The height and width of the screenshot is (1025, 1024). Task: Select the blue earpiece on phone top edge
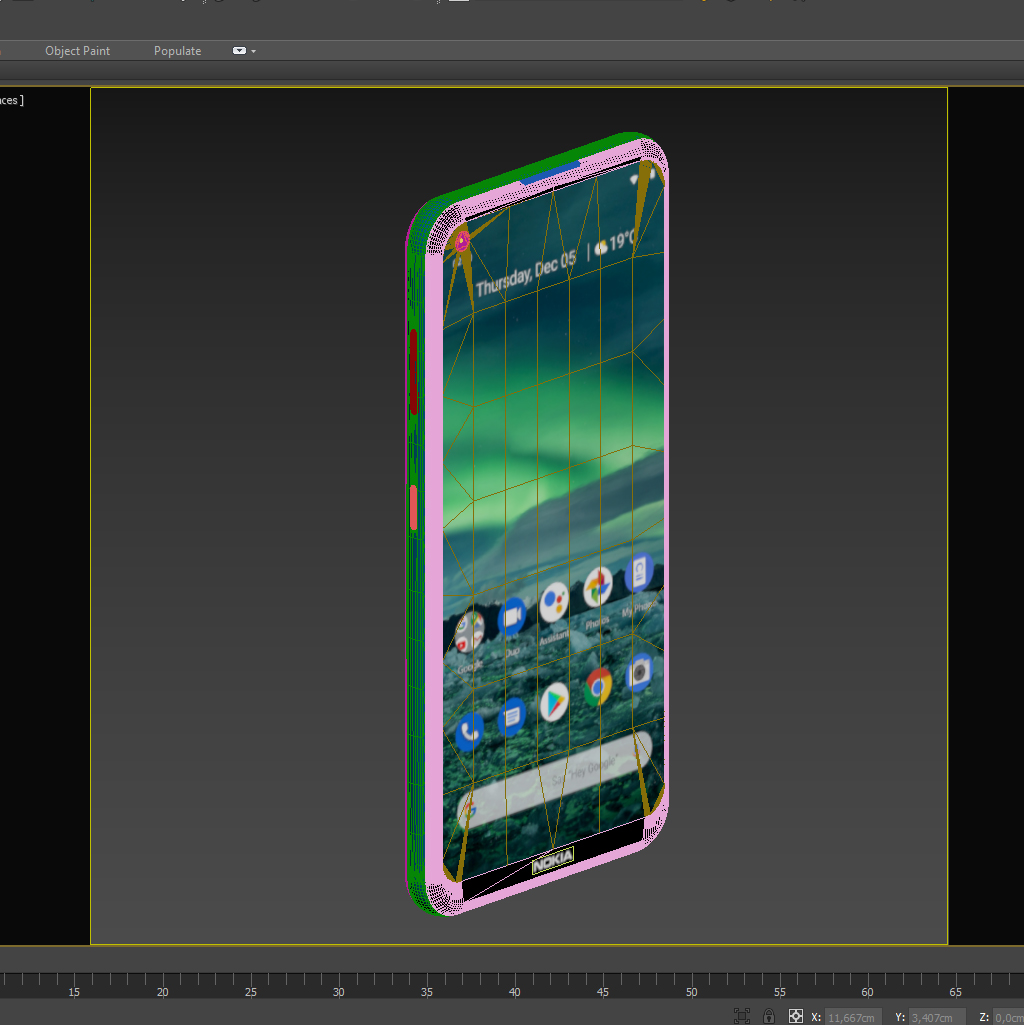[551, 172]
